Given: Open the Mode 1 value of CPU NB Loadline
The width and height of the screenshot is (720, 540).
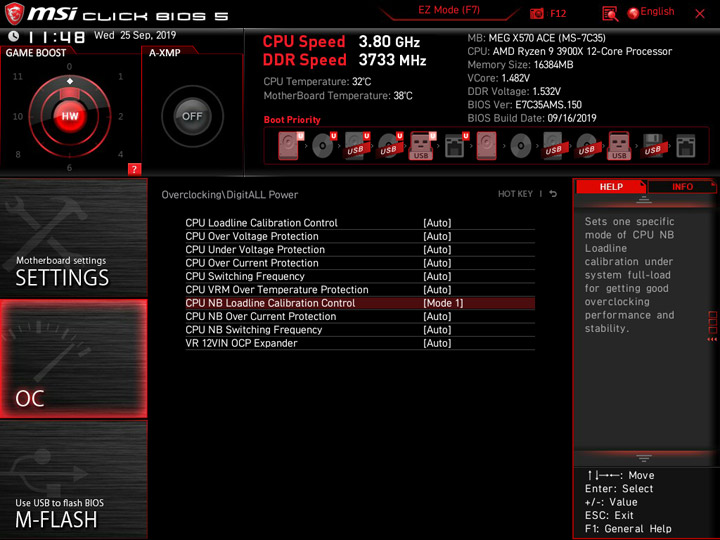Looking at the screenshot, I should [443, 303].
